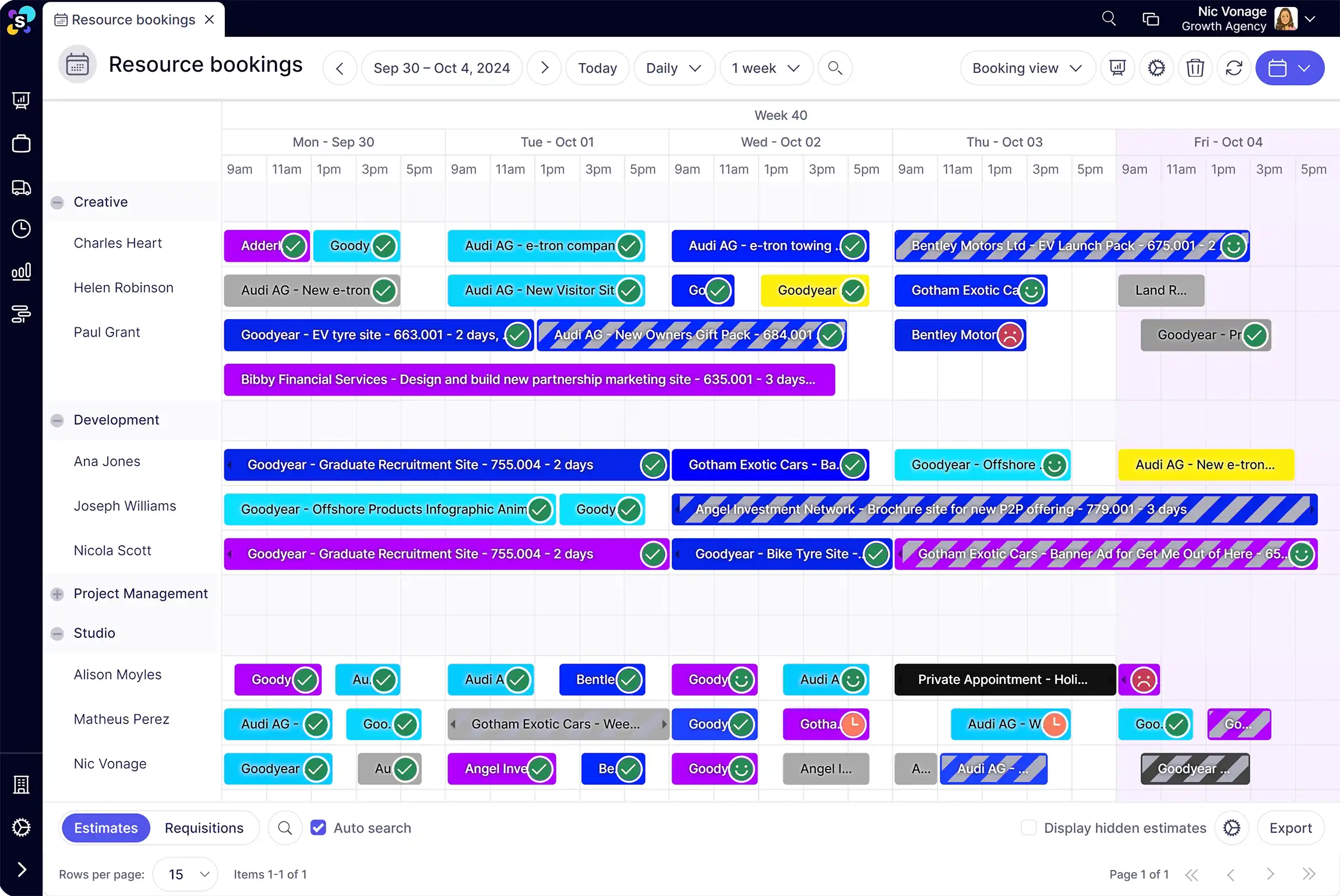Image resolution: width=1340 pixels, height=896 pixels.
Task: Click the trash delete icon in toolbar
Action: pos(1196,68)
